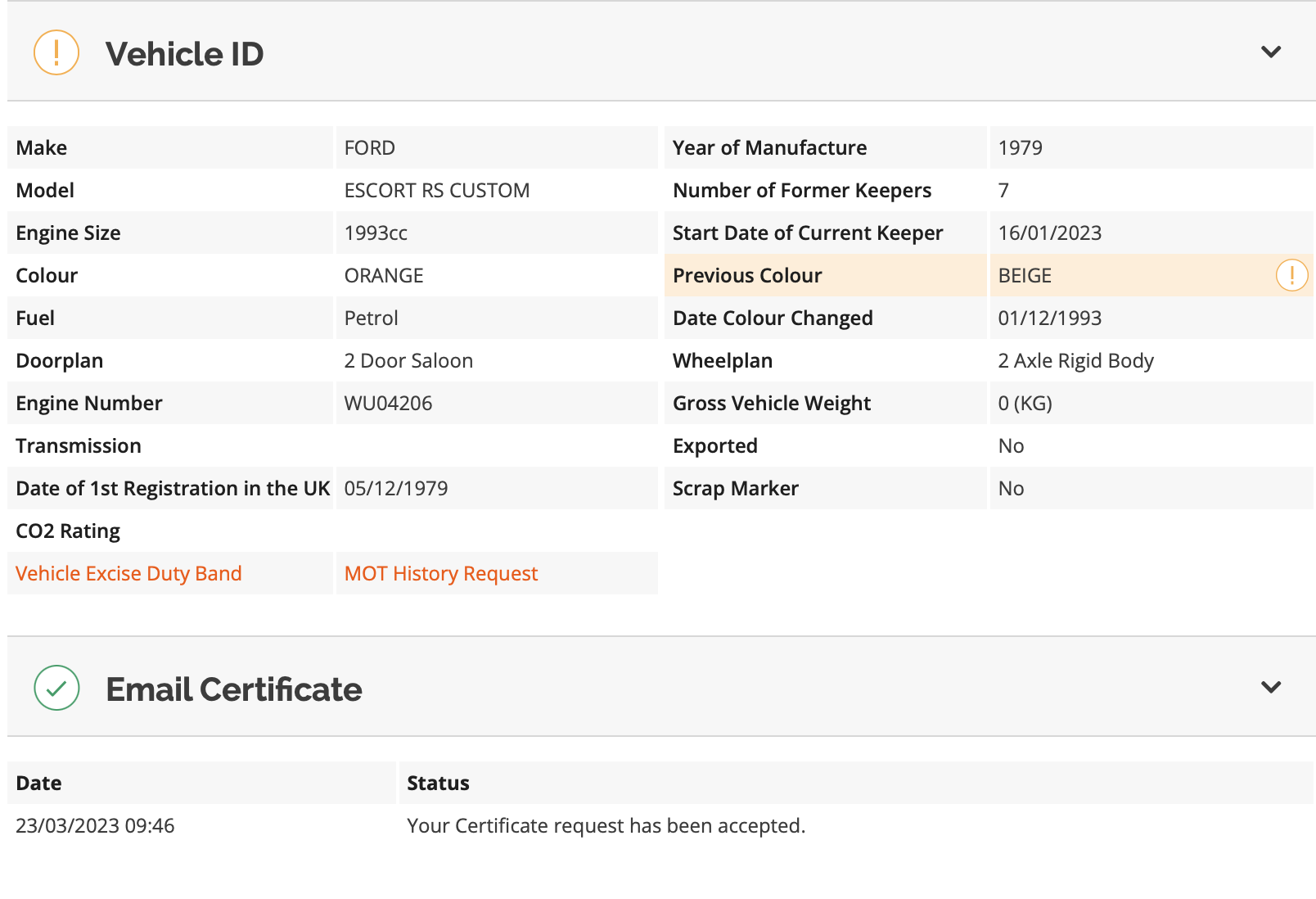1316x899 pixels.
Task: Click the Previous Colour warning icon
Action: (1291, 275)
